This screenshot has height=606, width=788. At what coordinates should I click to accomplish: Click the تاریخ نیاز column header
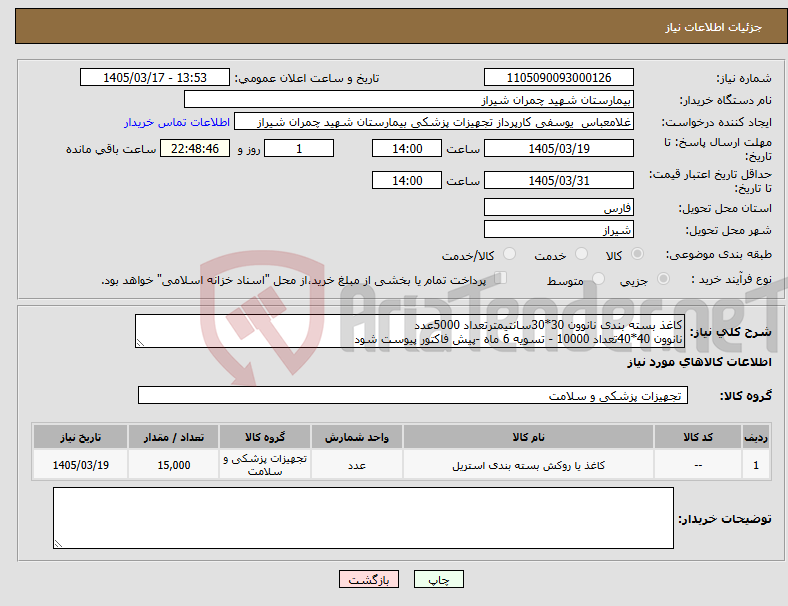click(80, 437)
